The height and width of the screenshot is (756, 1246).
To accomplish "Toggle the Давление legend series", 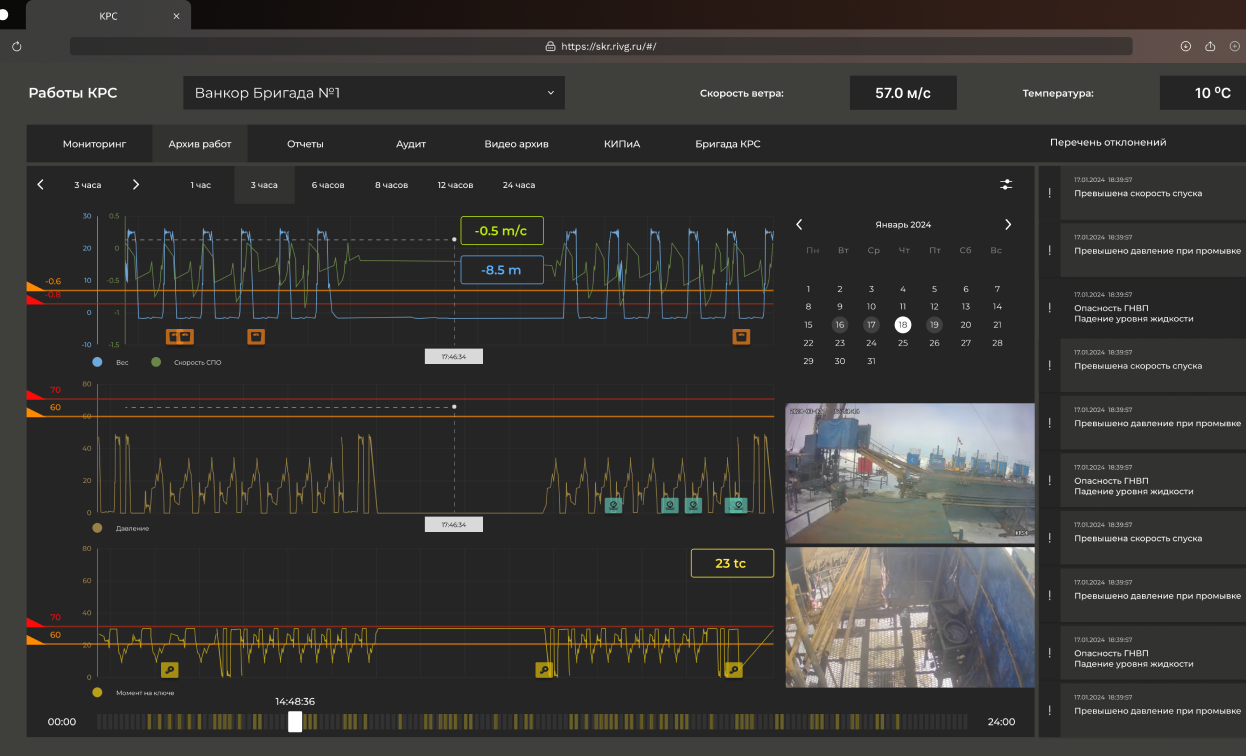I will 97,528.
